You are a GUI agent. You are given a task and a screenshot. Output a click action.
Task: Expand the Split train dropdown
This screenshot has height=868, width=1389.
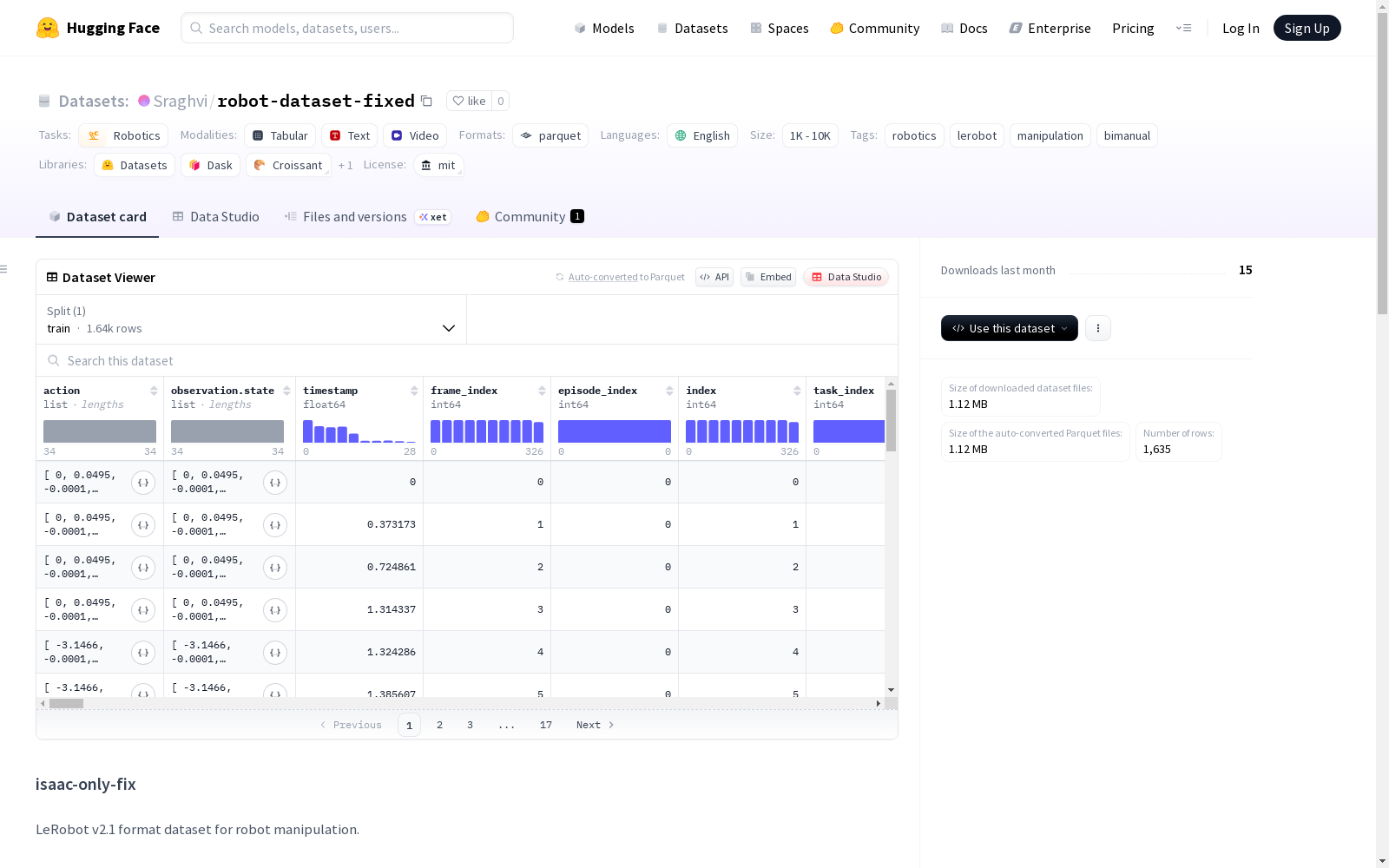pos(252,319)
